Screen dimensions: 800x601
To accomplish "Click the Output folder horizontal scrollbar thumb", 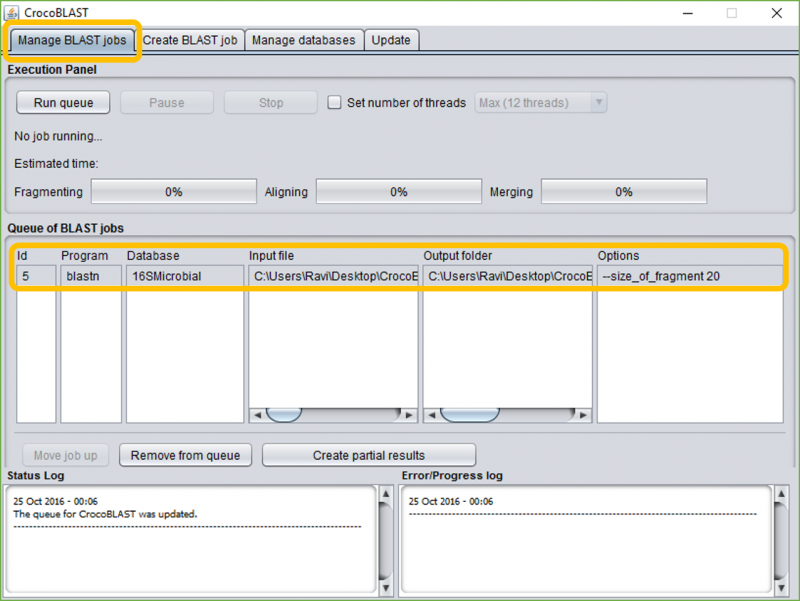I will 469,415.
